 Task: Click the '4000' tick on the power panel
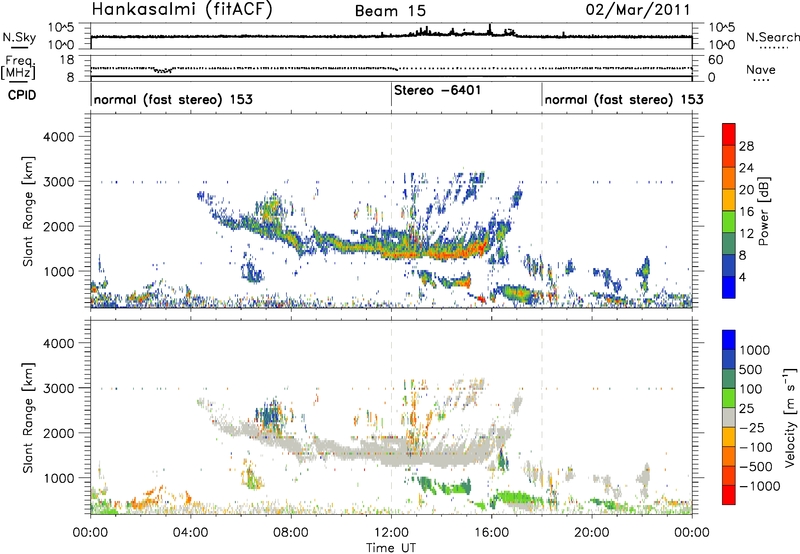pos(58,137)
